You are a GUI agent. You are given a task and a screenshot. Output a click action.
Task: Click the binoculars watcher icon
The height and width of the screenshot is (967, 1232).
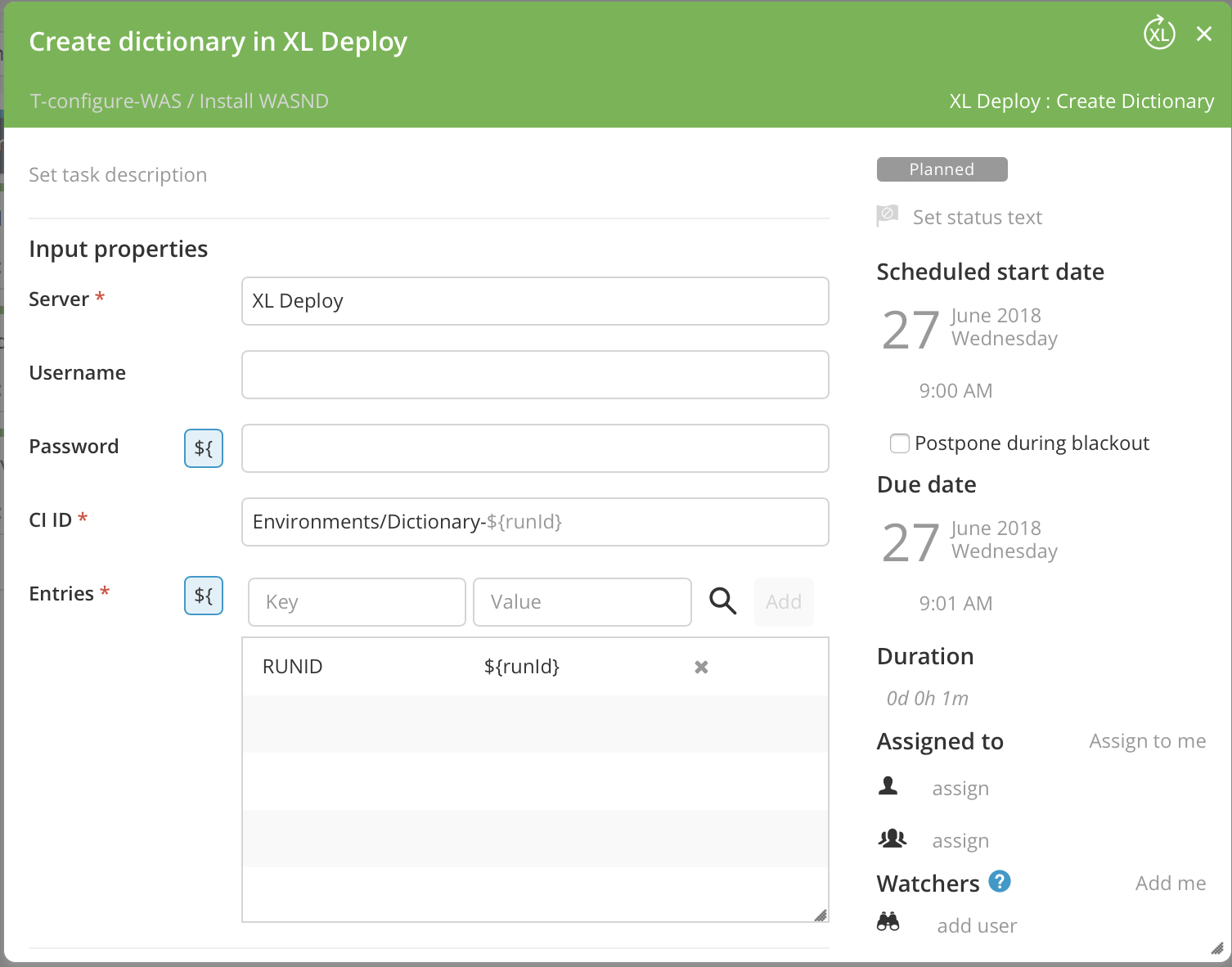(x=888, y=922)
